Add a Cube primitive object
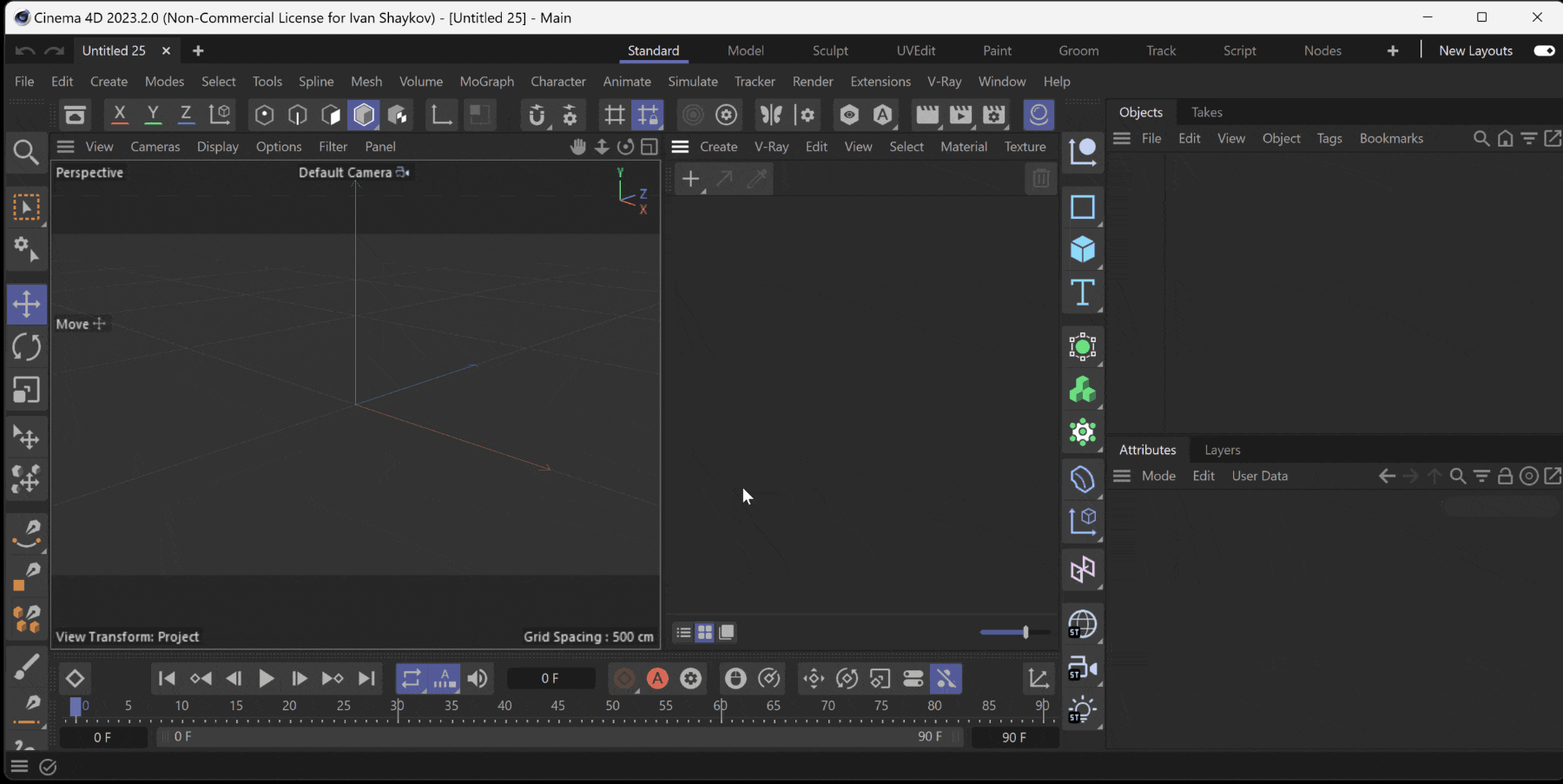 coord(1082,250)
